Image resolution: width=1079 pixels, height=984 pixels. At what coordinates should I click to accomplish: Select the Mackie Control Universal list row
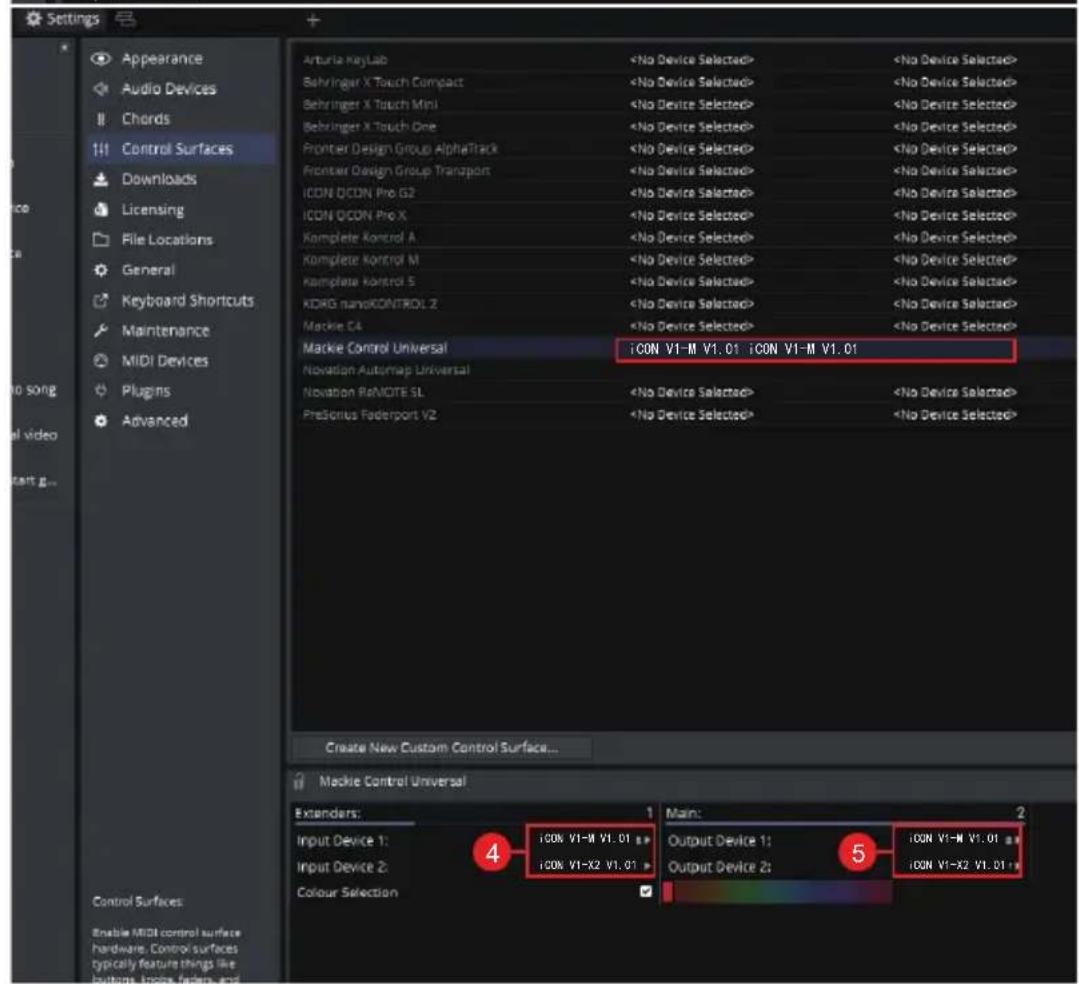point(685,348)
